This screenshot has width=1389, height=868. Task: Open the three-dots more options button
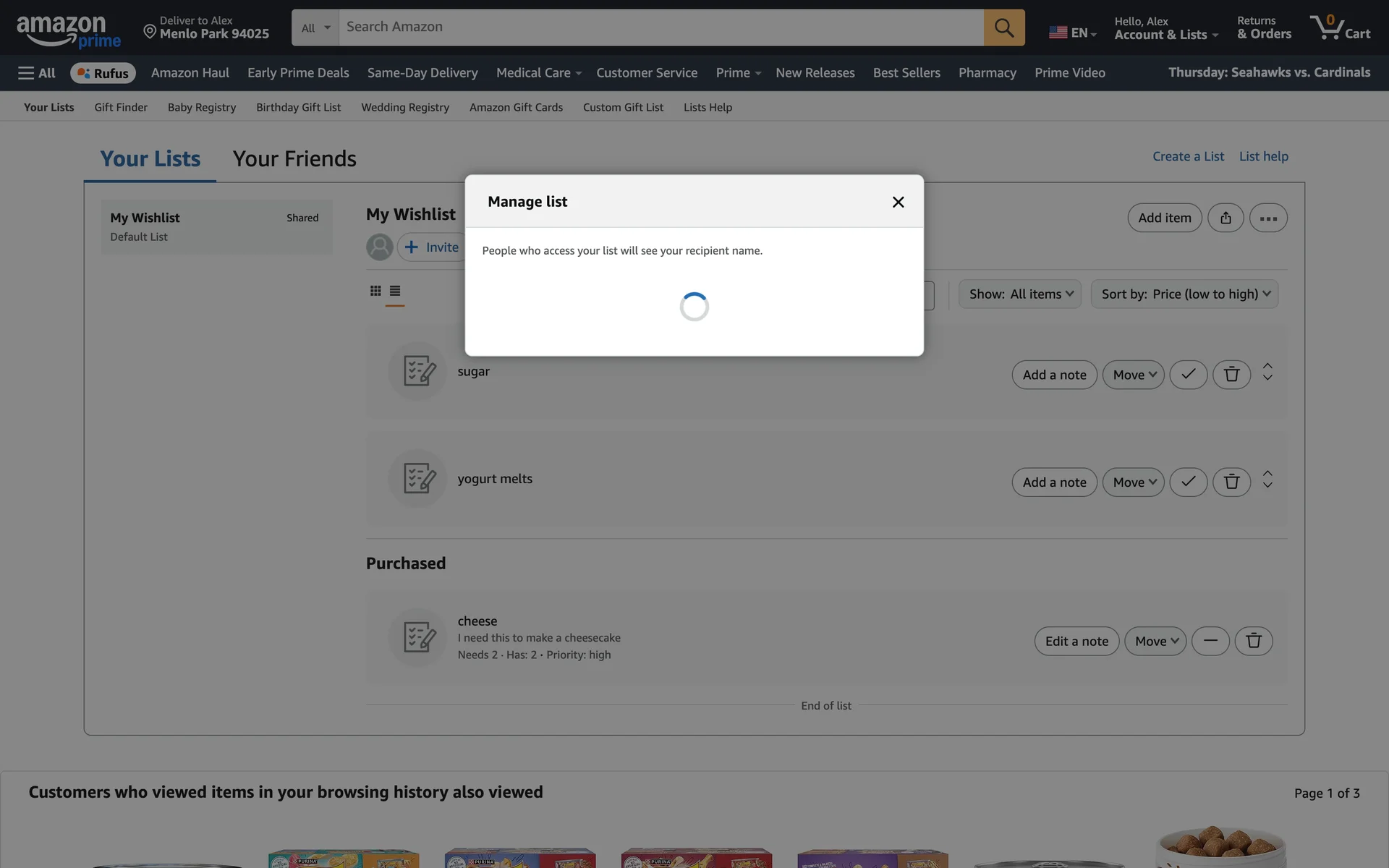pyautogui.click(x=1268, y=218)
